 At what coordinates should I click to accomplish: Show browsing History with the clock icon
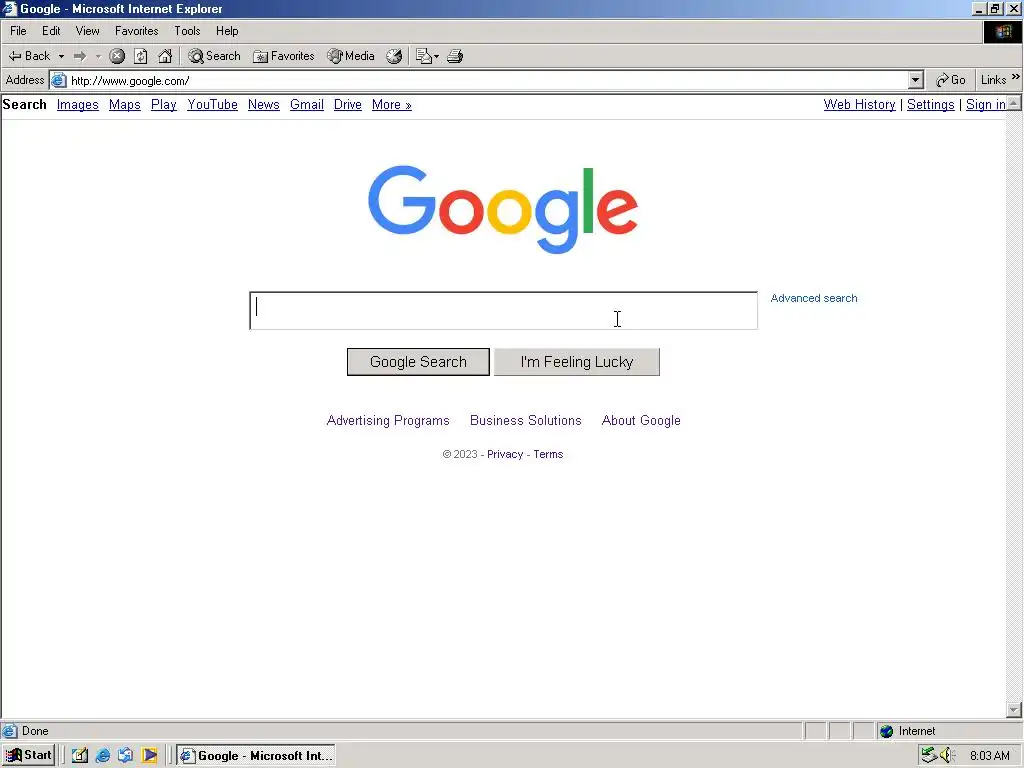tap(394, 56)
